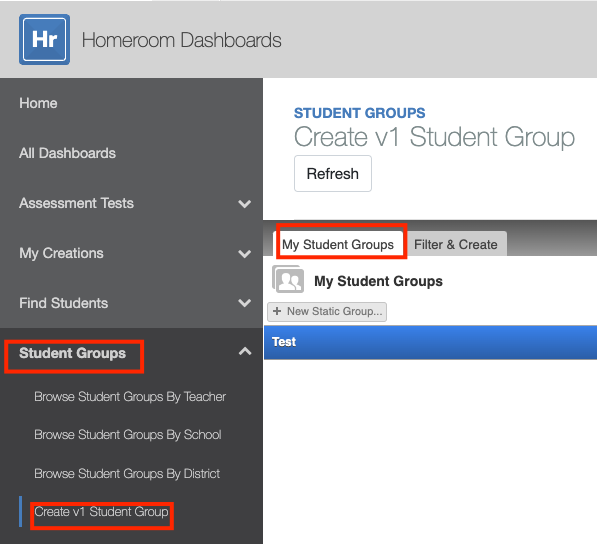Select Create v1 Student Group link

point(101,512)
